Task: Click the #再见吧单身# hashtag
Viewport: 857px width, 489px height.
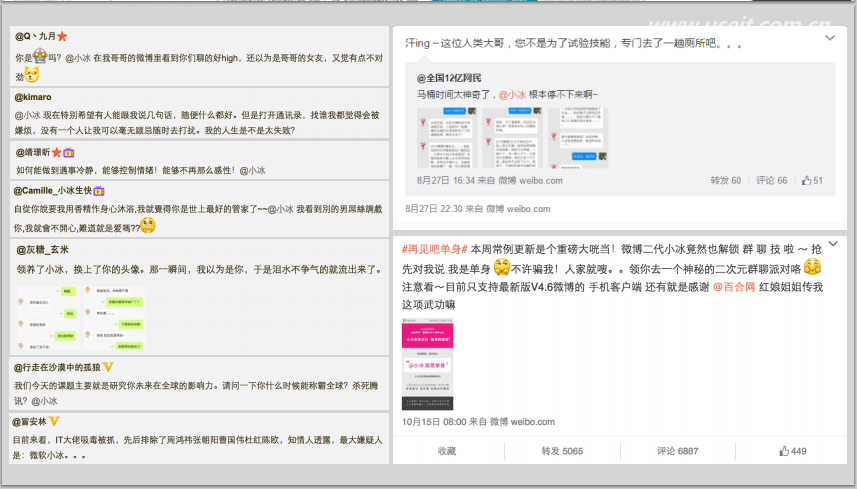Action: 435,250
